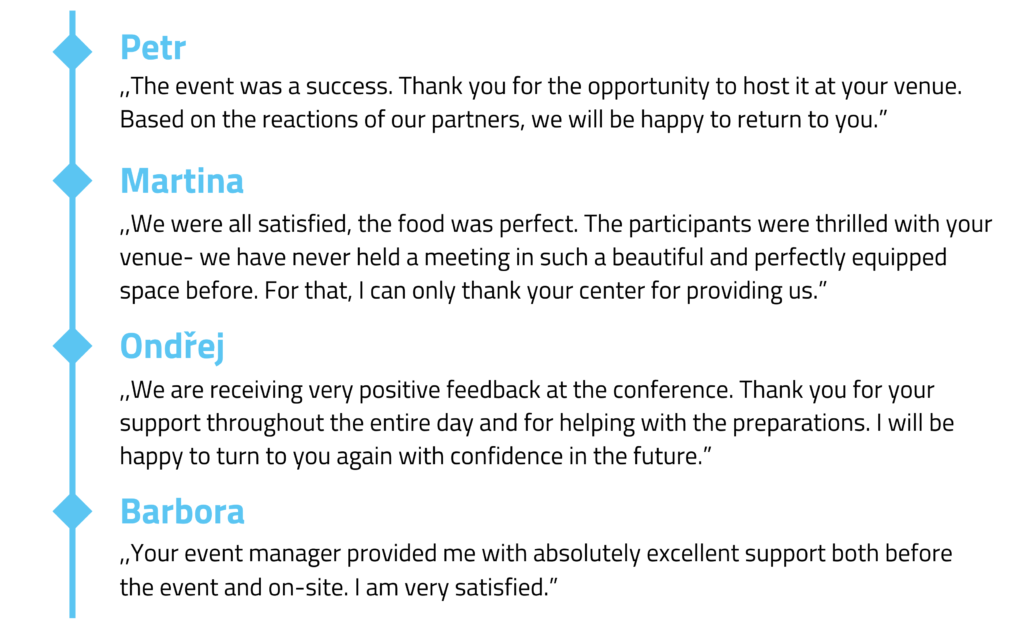Click timeline line between Martina and Ondřej markers
The width and height of the screenshot is (1024, 626).
point(72,263)
